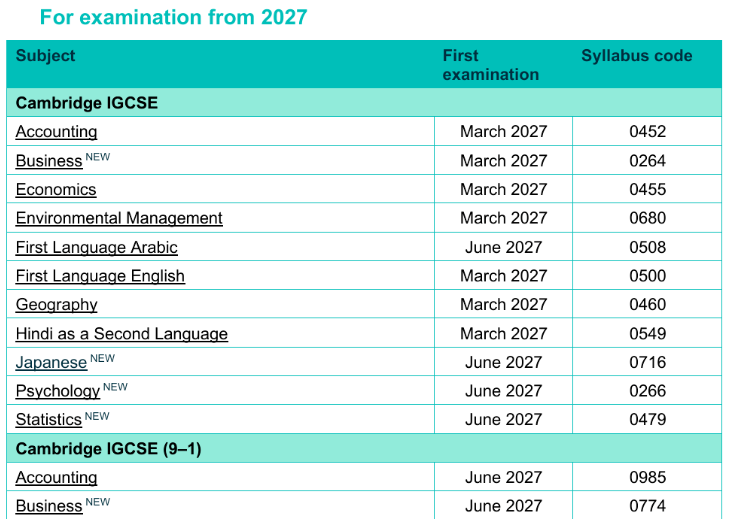Screen dimensions: 730x529
Task: Open the Accounting link with syllabus code 0452
Action: pos(56,132)
